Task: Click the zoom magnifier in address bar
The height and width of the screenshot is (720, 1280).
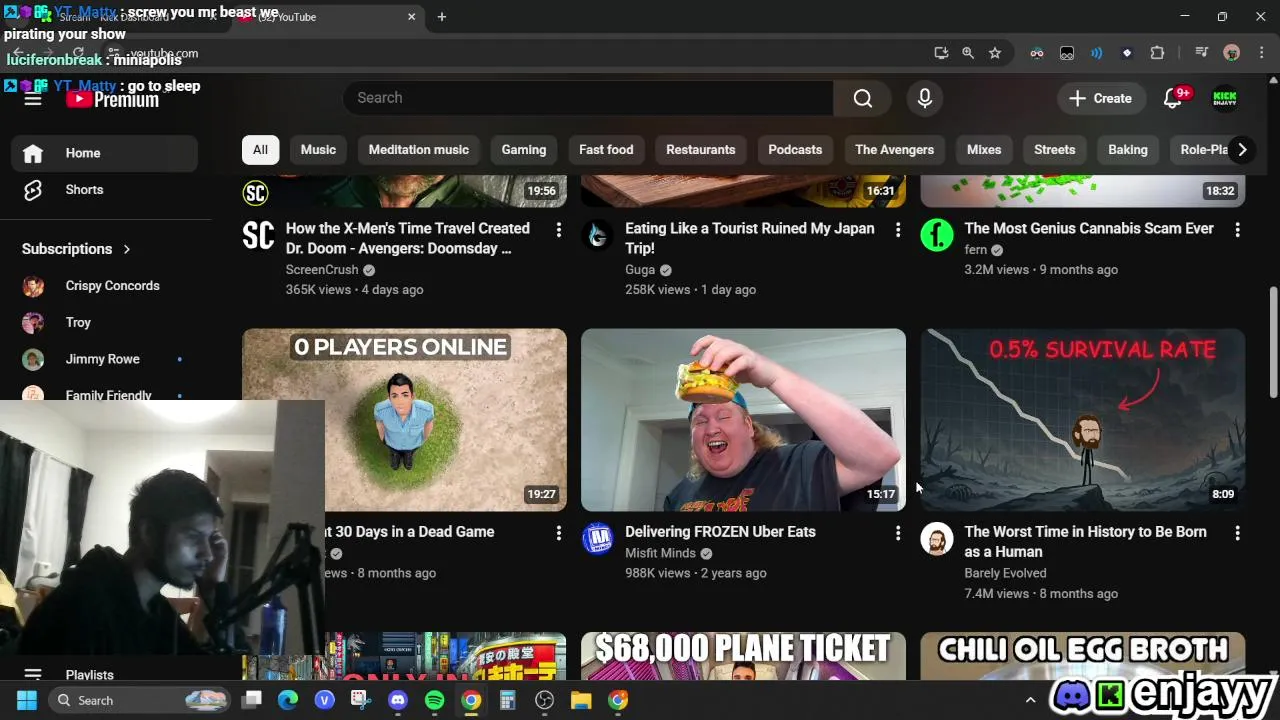Action: pyautogui.click(x=968, y=53)
